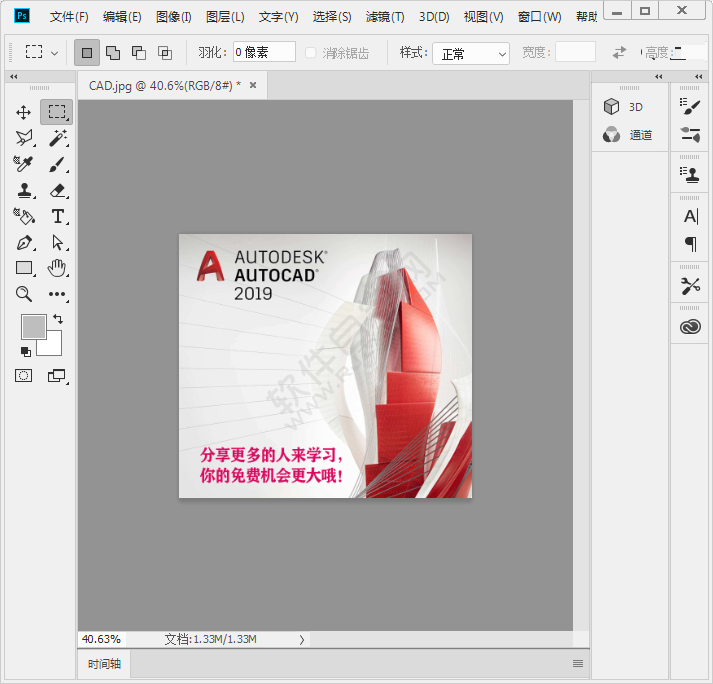Open the 通道 channels panel
Image resolution: width=713 pixels, height=684 pixels.
(x=630, y=135)
